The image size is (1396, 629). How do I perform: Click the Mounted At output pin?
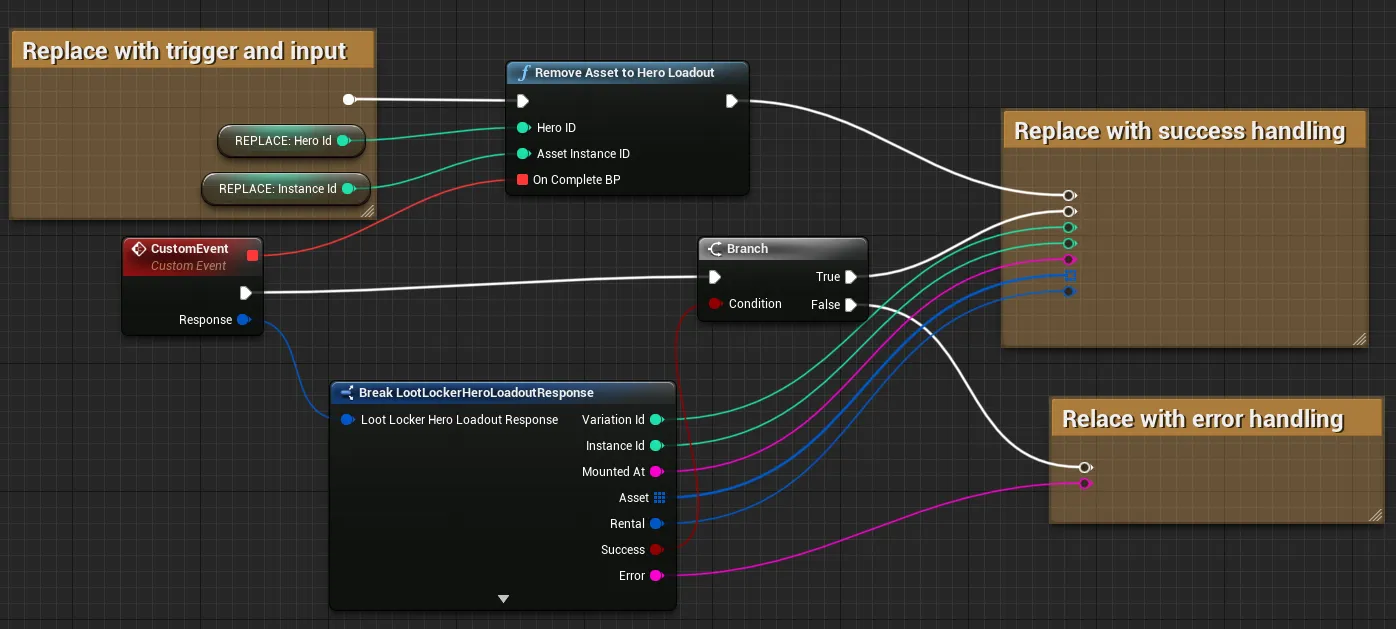click(657, 472)
